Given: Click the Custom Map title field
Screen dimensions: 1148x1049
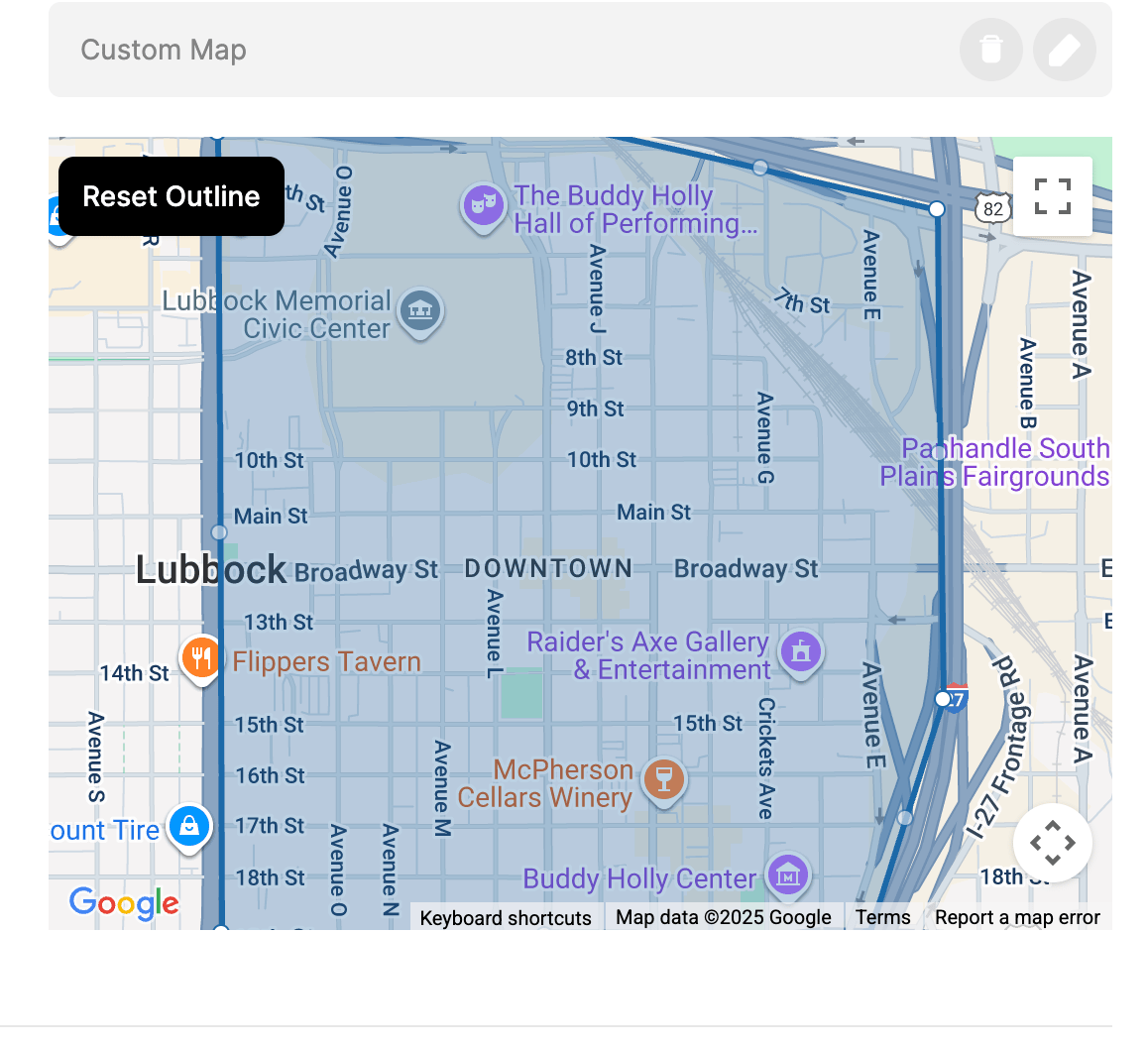Looking at the screenshot, I should pos(498,50).
